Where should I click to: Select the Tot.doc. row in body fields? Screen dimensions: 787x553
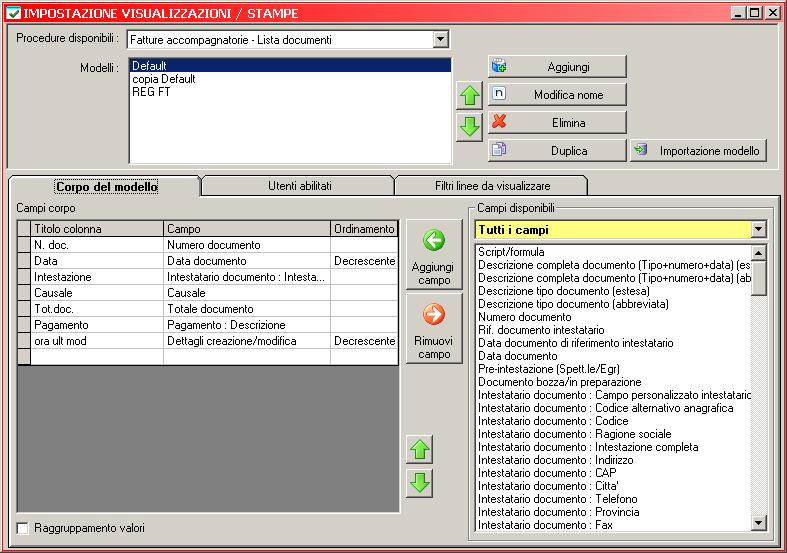56,309
